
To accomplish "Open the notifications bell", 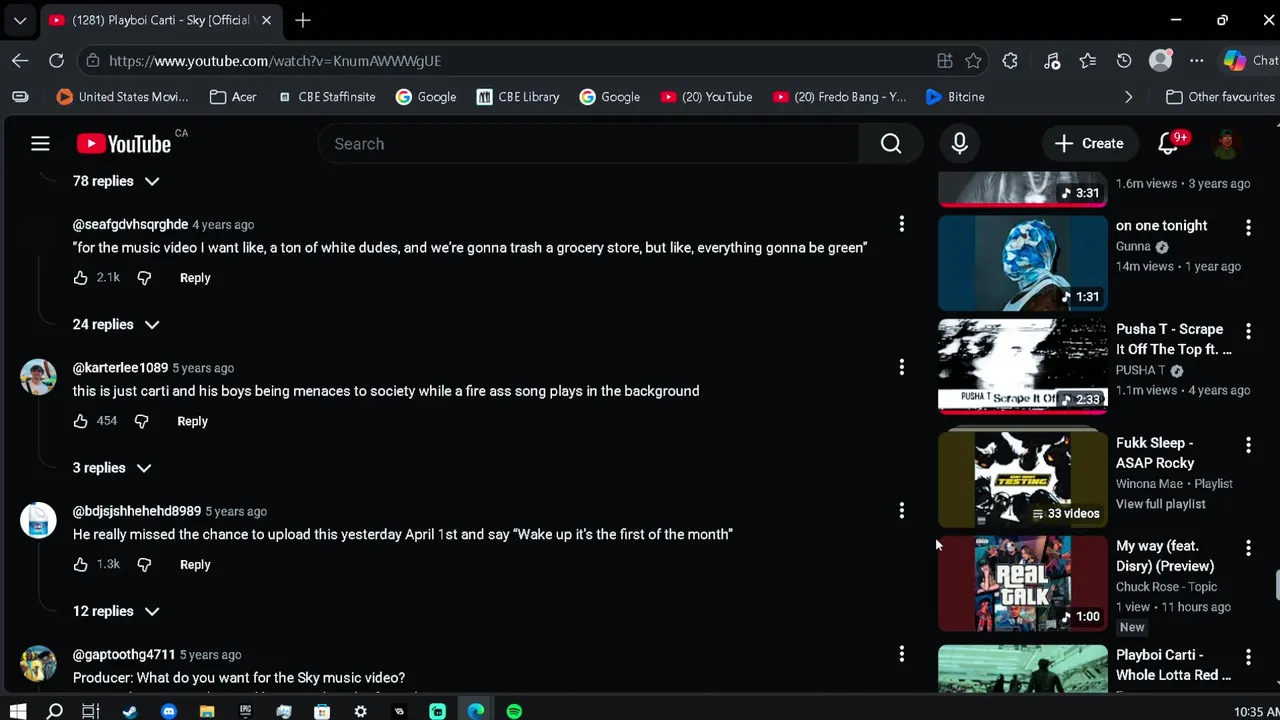I will (1168, 144).
